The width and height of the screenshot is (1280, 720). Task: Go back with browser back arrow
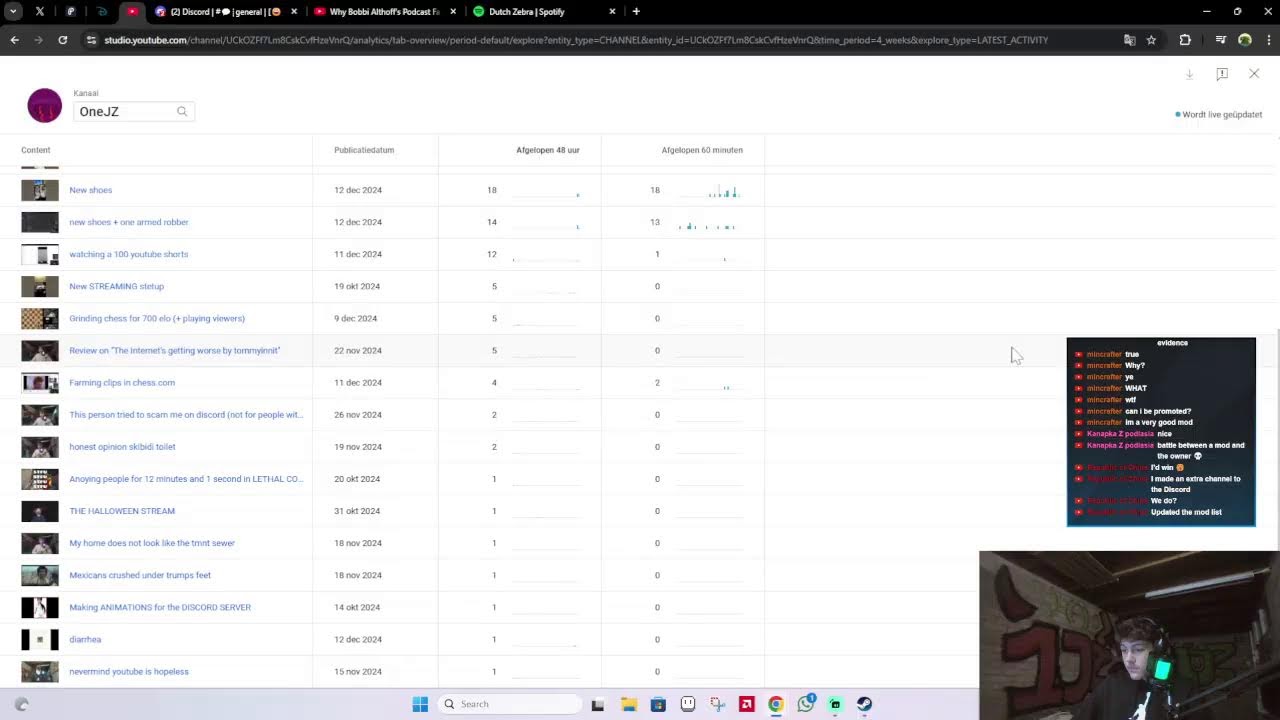pyautogui.click(x=14, y=40)
